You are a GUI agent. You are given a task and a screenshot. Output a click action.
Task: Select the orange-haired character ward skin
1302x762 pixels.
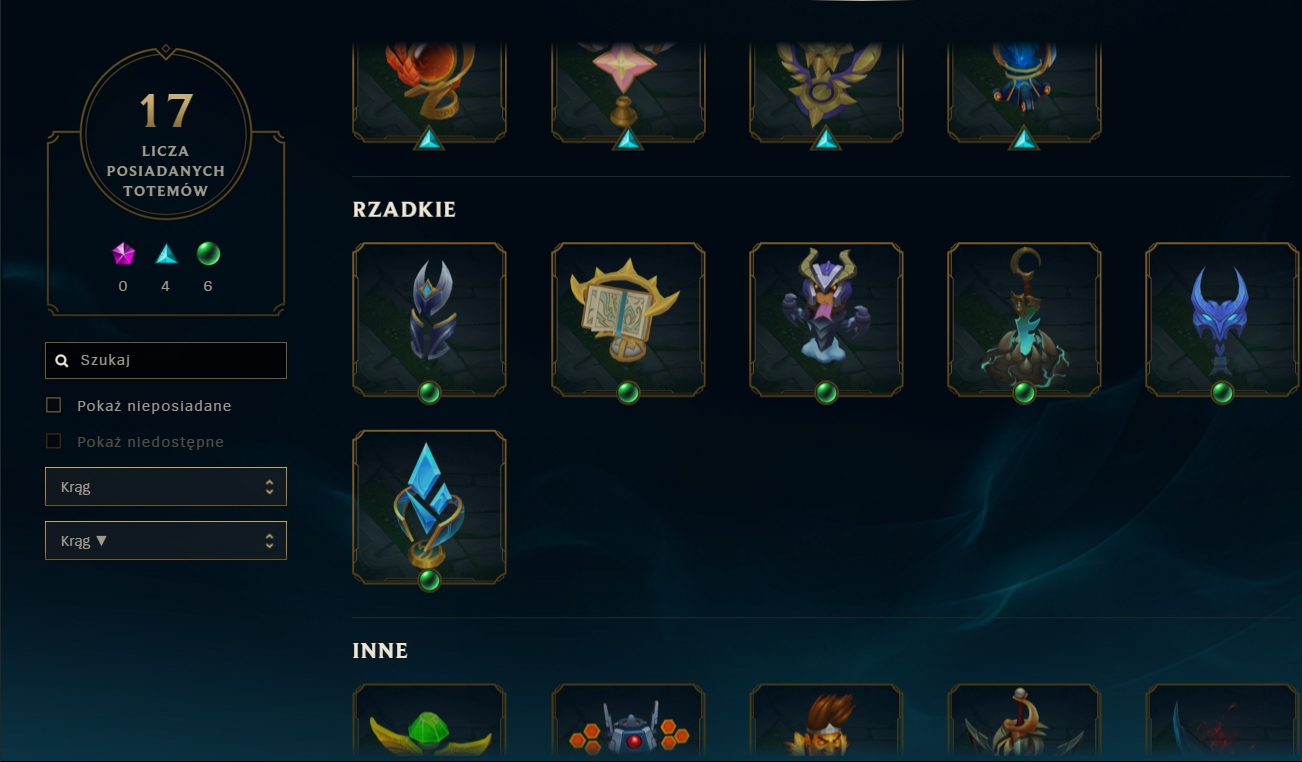[826, 722]
